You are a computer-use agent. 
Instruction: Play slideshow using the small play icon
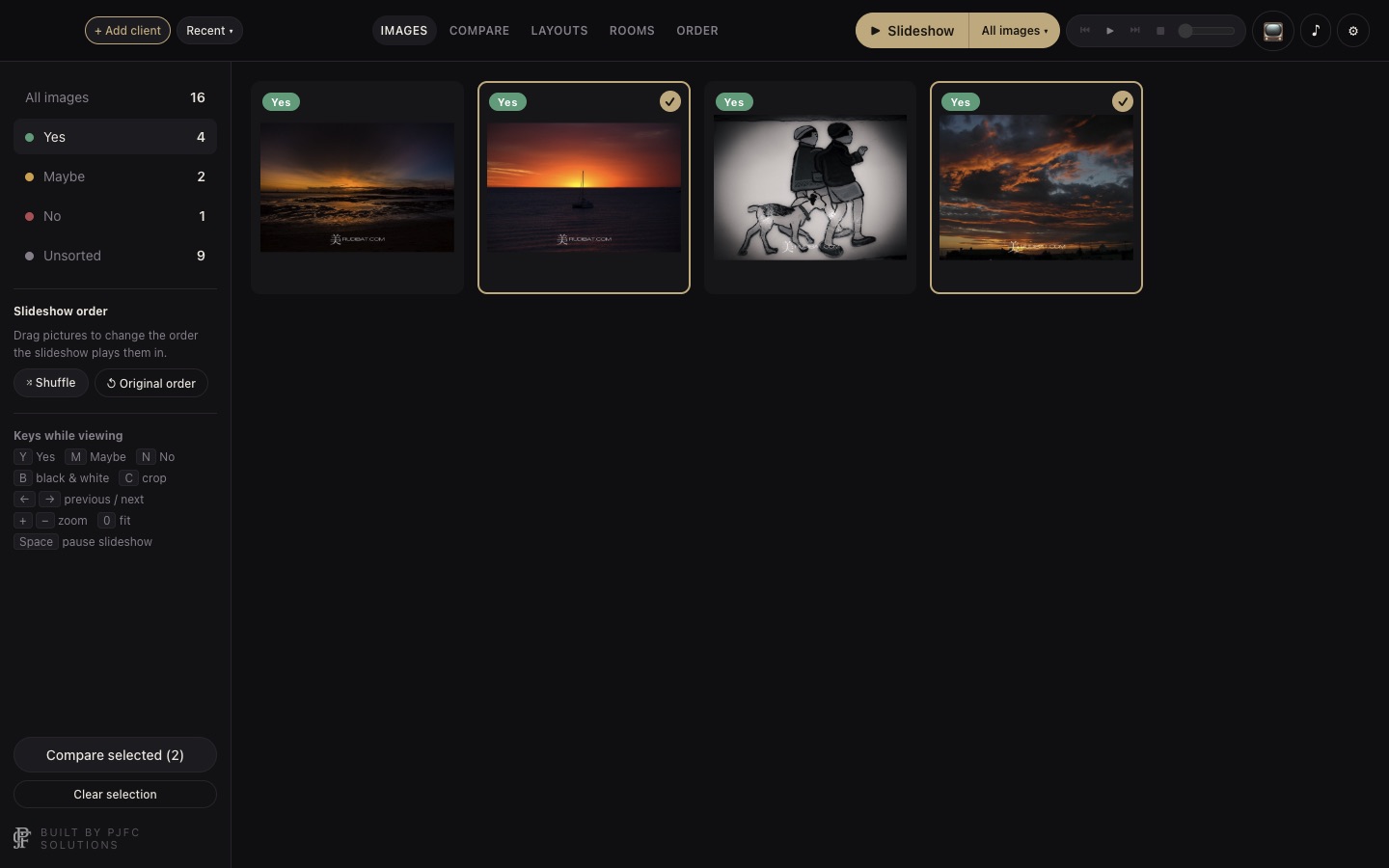point(1110,31)
